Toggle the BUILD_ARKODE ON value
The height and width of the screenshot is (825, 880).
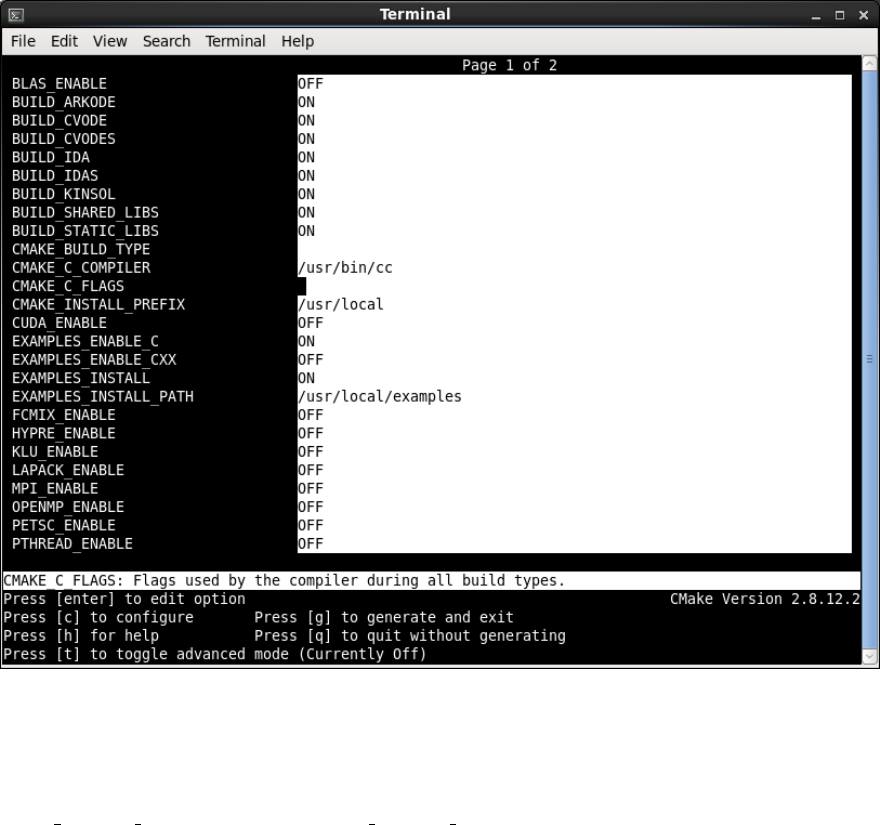pos(306,103)
